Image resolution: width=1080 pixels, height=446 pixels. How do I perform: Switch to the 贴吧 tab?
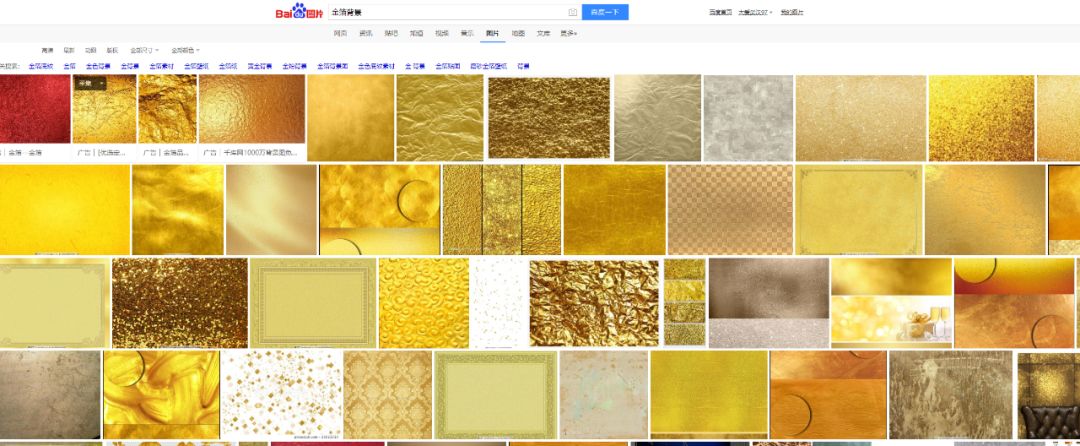click(x=391, y=33)
